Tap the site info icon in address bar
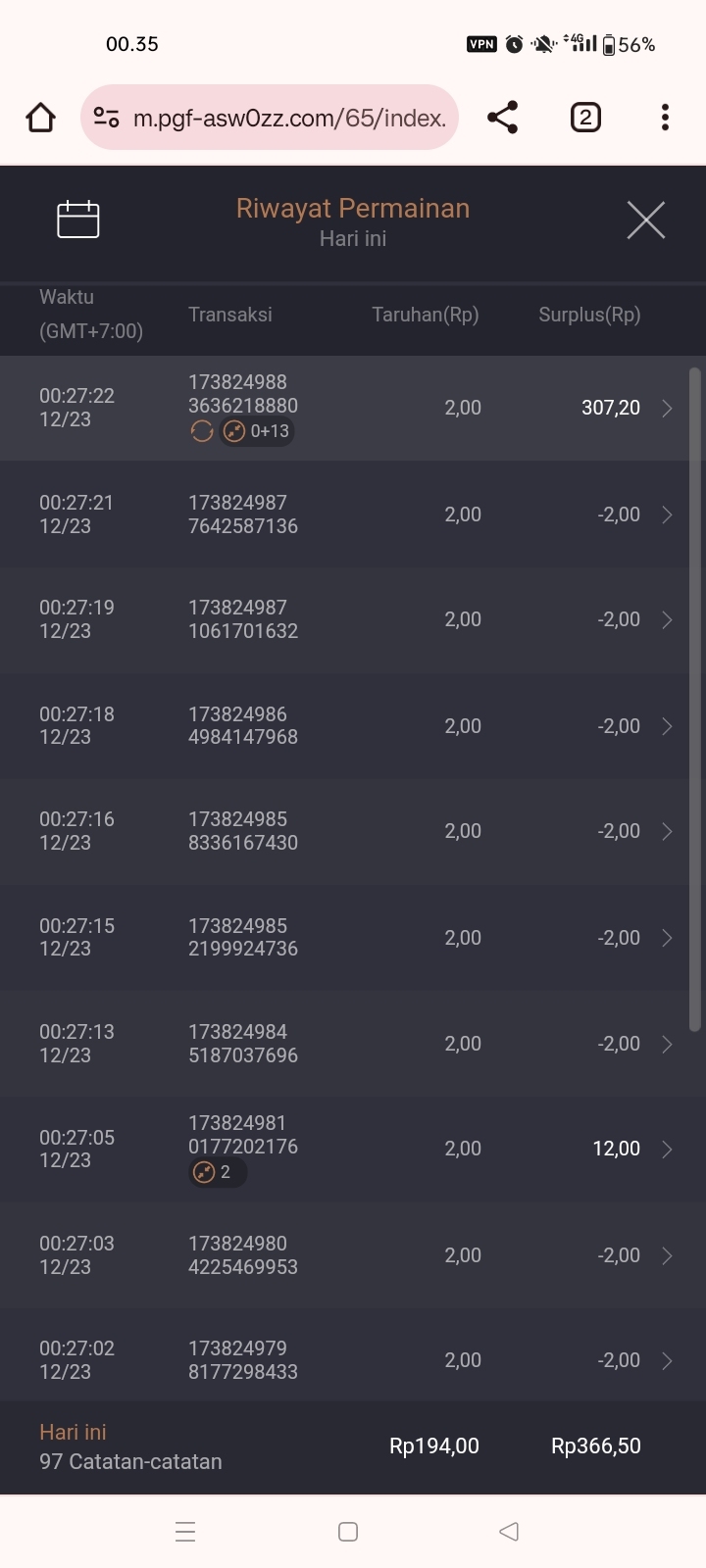 106,118
